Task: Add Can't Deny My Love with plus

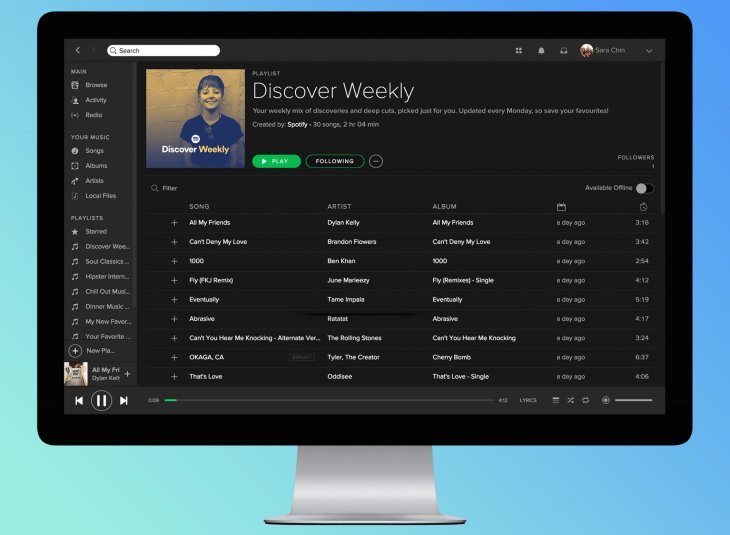Action: click(x=174, y=242)
